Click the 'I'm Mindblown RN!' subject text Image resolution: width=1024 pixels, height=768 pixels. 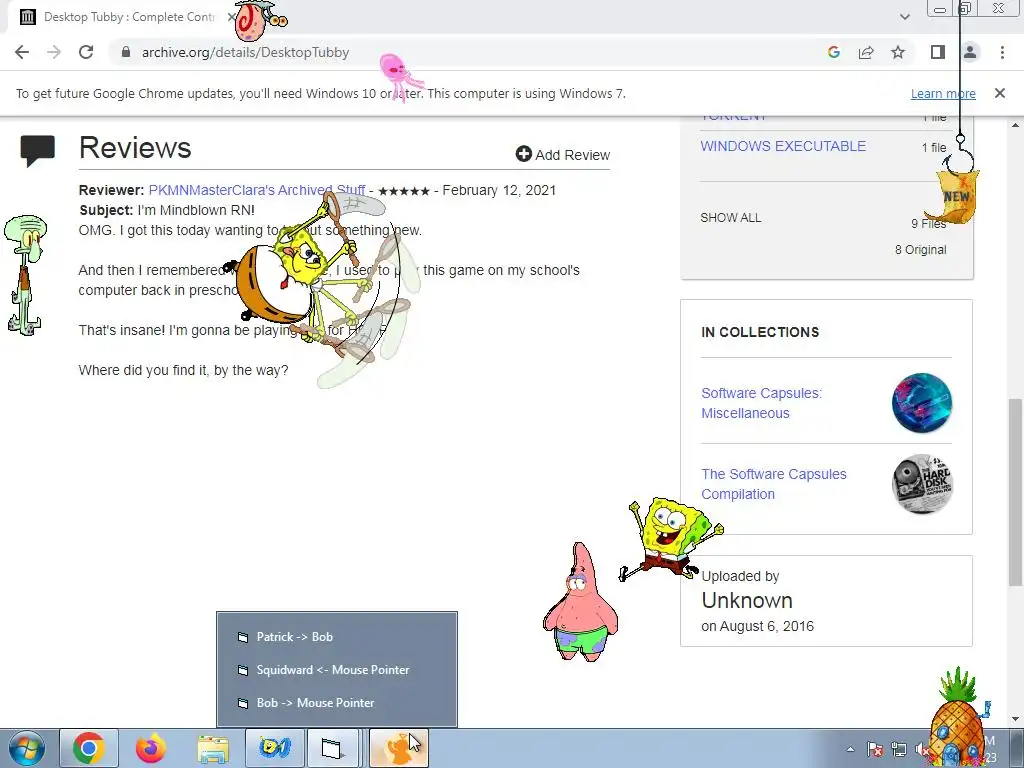coord(196,210)
